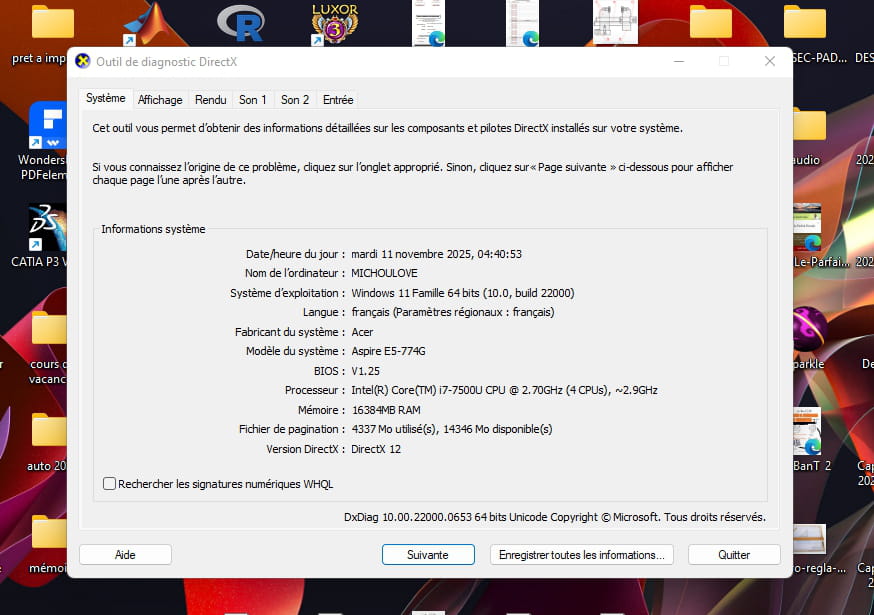Click the Aide button

pos(125,554)
